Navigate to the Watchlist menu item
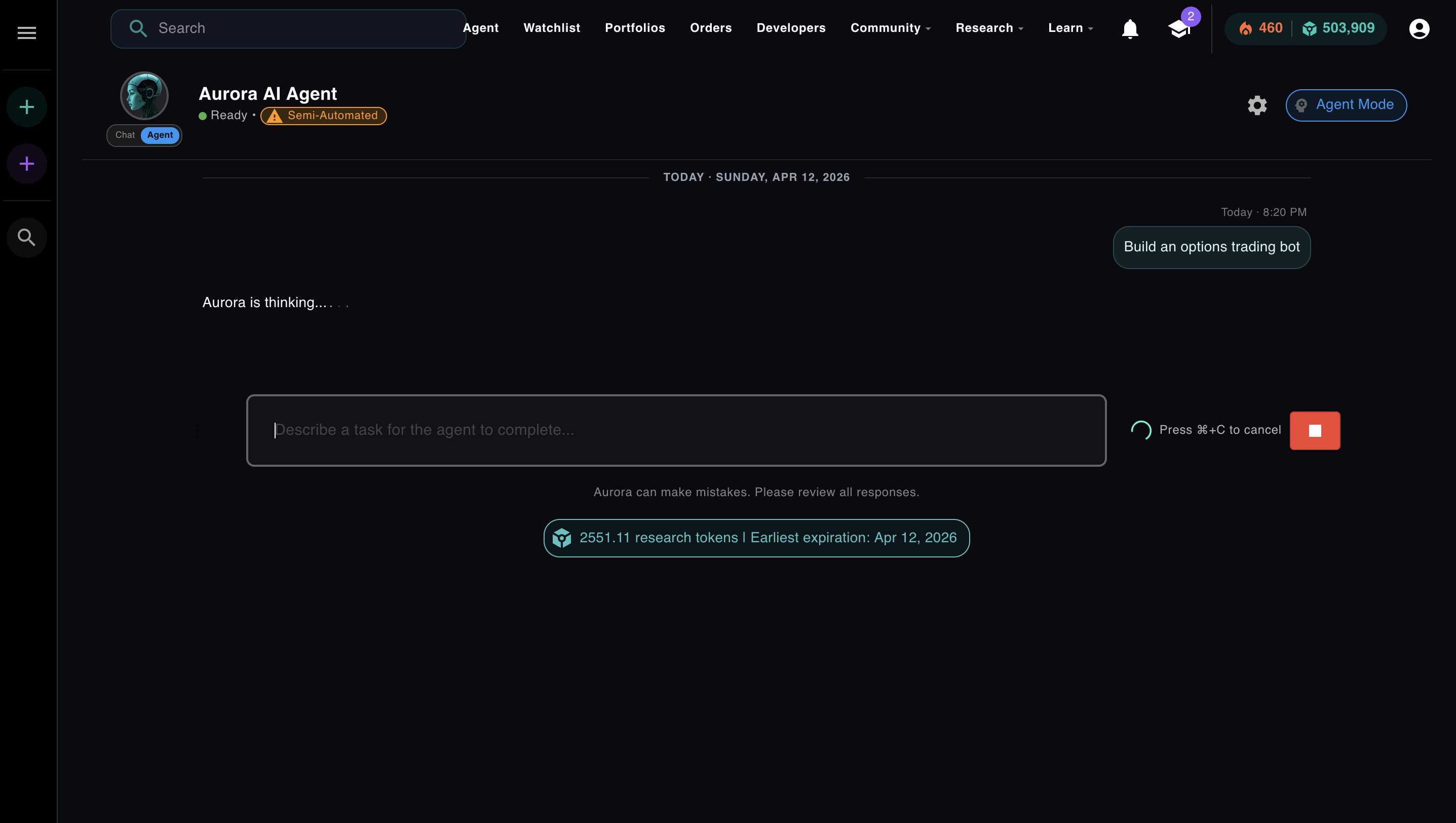 pos(551,28)
